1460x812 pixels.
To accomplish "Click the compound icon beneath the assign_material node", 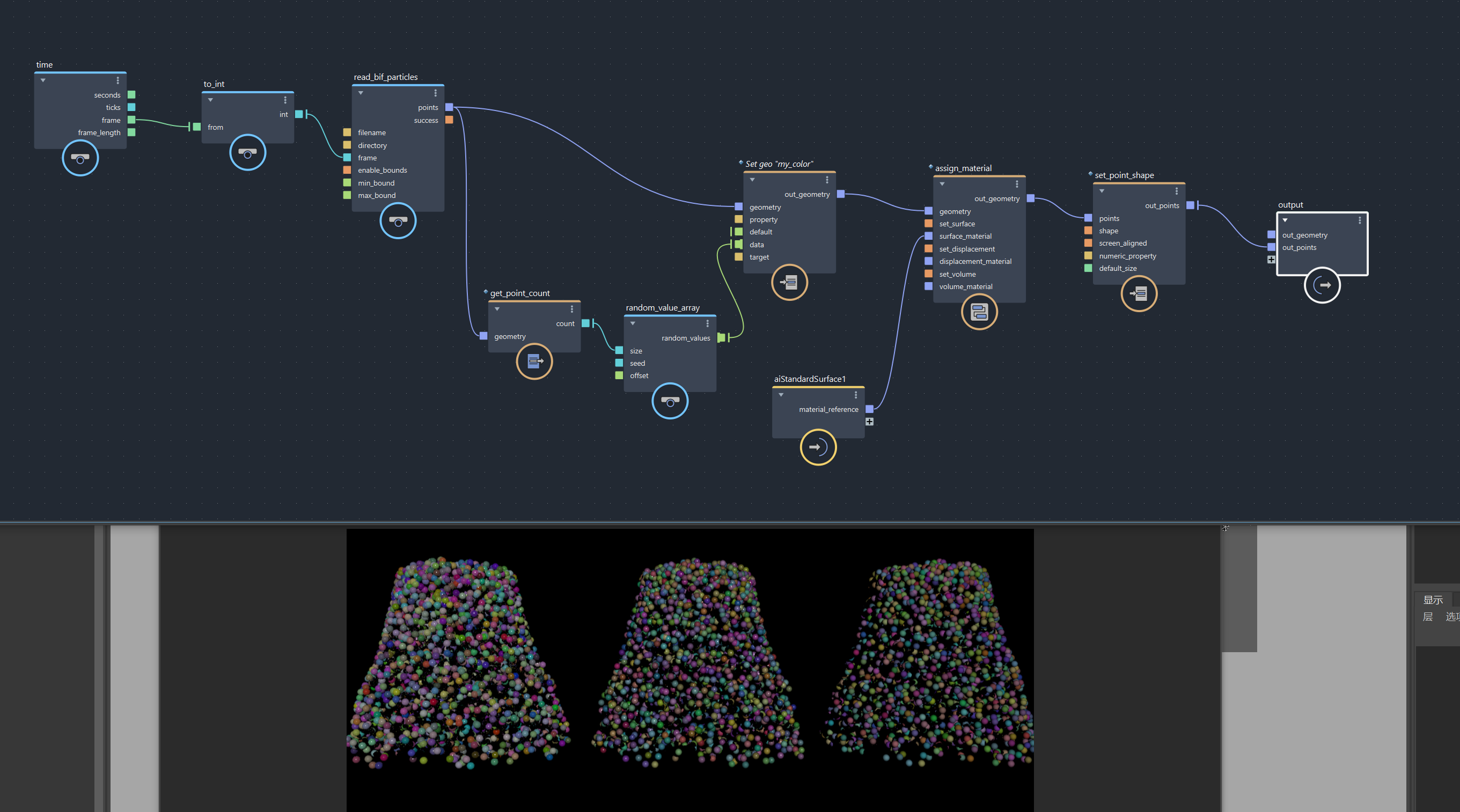I will [x=979, y=312].
